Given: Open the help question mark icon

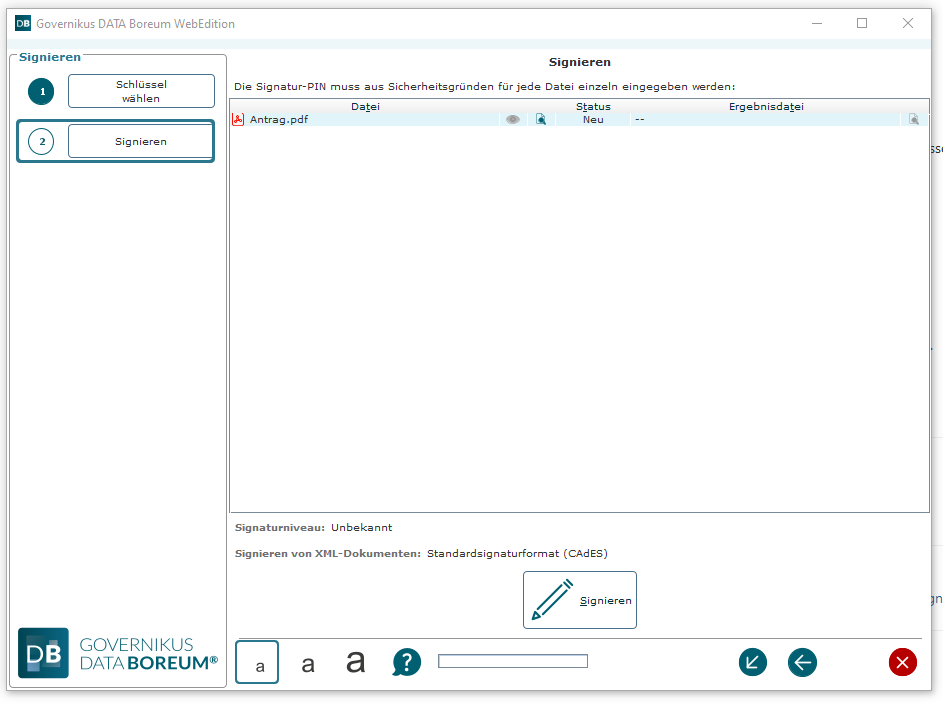Looking at the screenshot, I should click(407, 662).
